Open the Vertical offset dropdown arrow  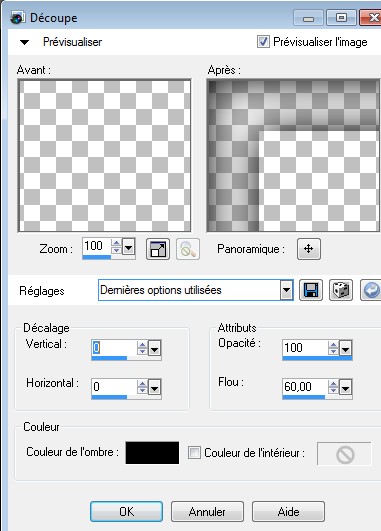coord(154,348)
